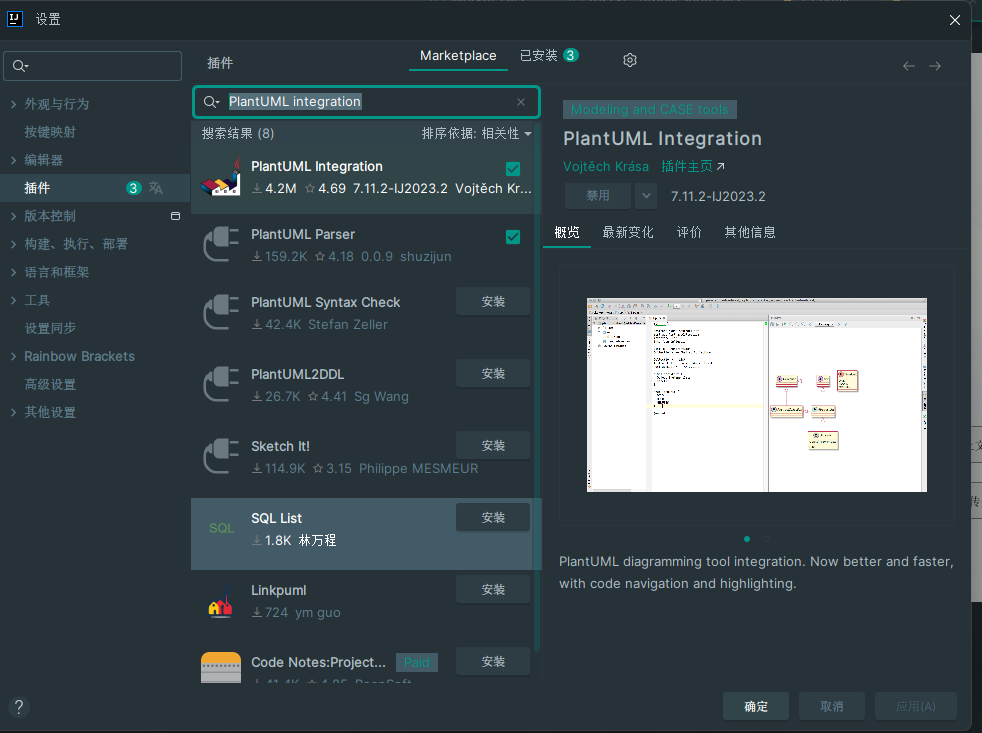982x733 pixels.
Task: Expand the Rainbow Brackets settings node
Action: click(13, 356)
